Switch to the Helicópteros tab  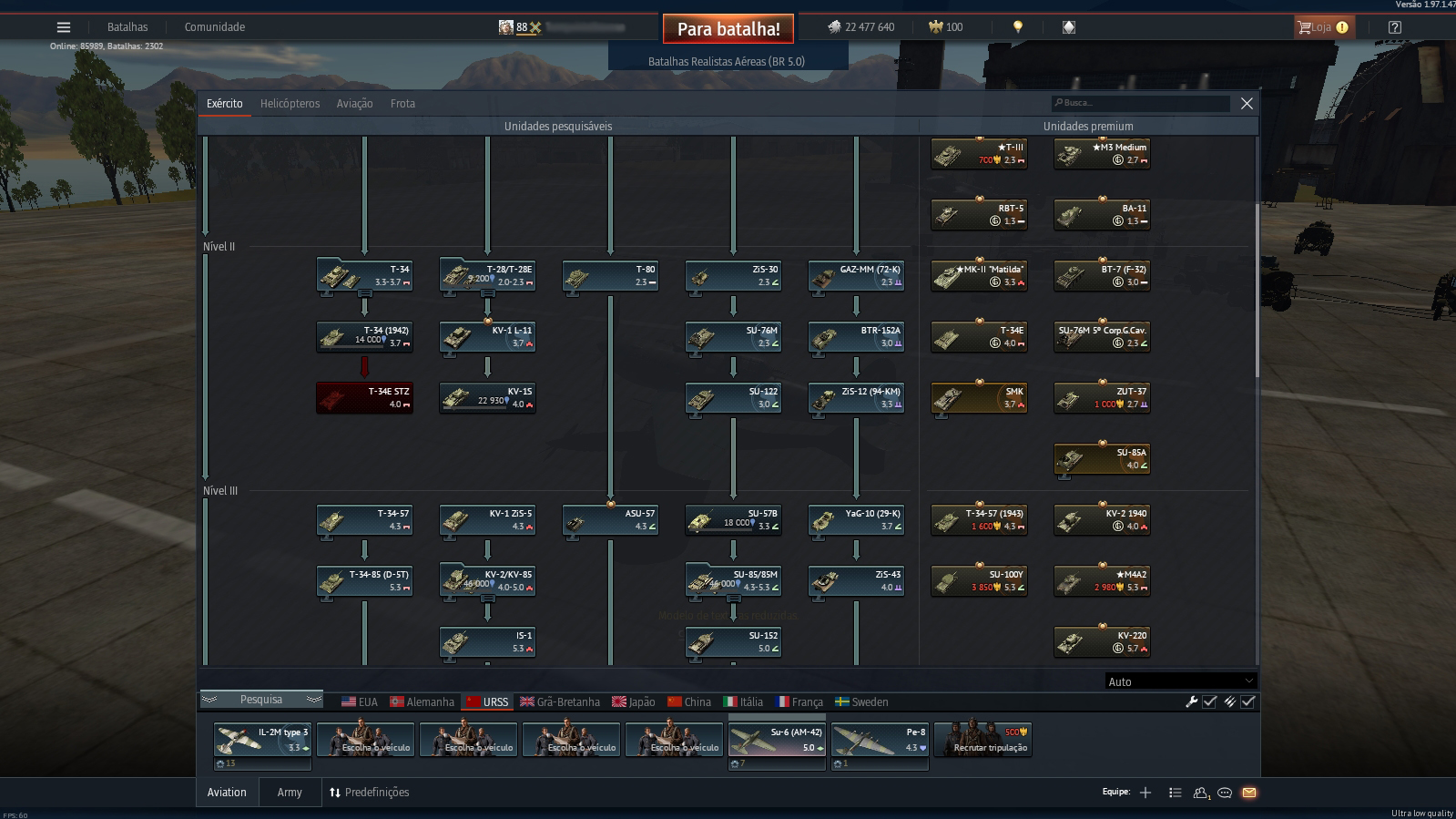click(x=290, y=104)
